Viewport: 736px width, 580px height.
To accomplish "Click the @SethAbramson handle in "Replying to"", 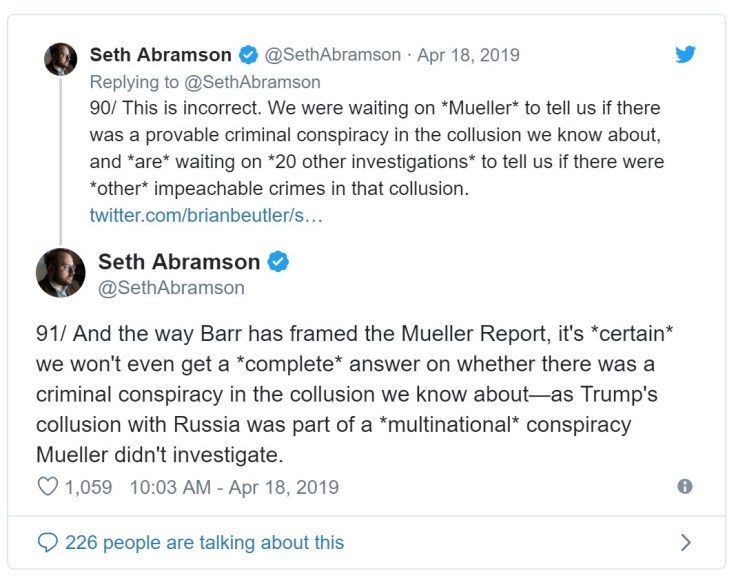I will click(x=264, y=82).
